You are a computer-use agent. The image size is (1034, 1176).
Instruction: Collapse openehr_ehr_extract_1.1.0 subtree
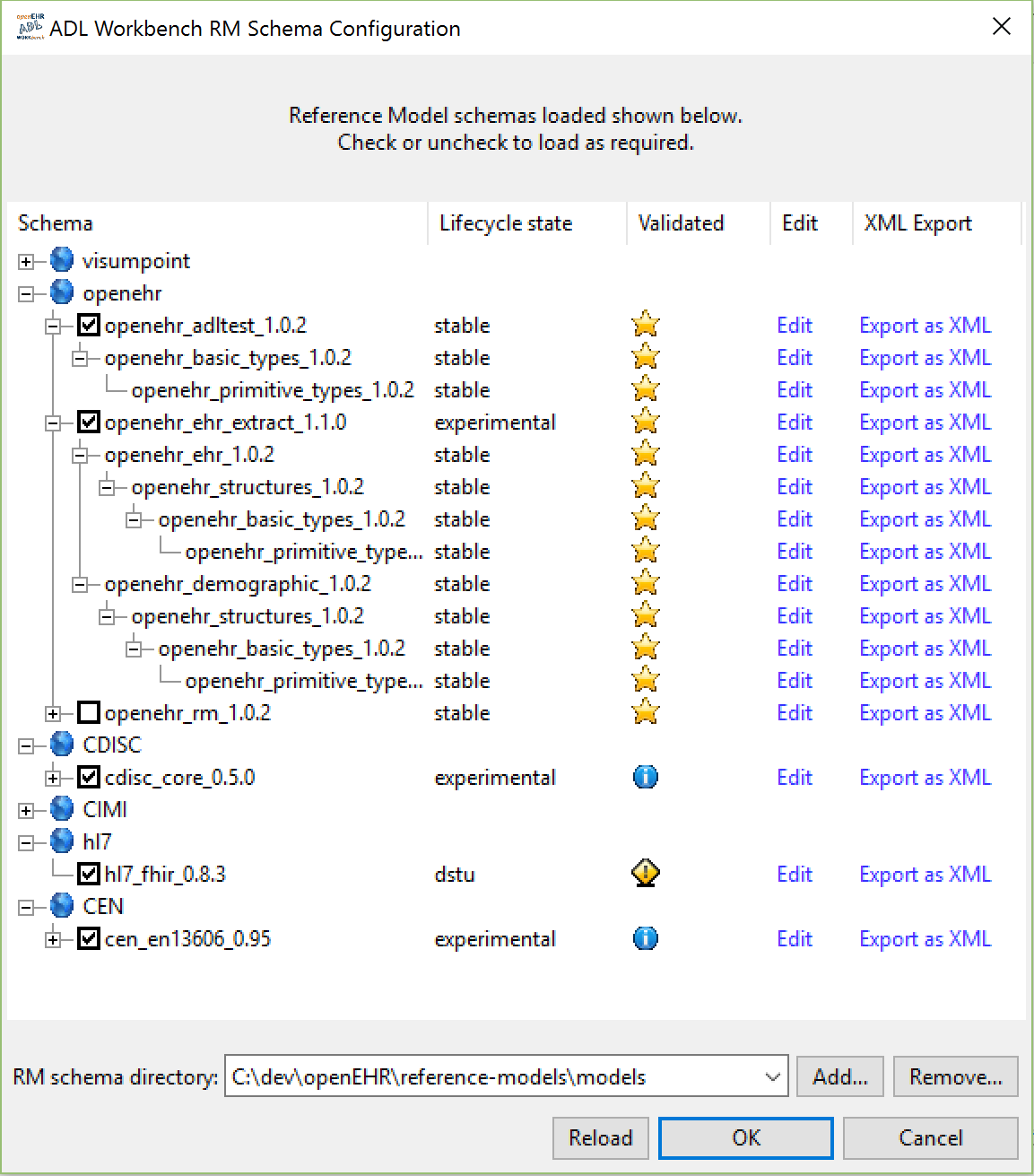pyautogui.click(x=53, y=423)
